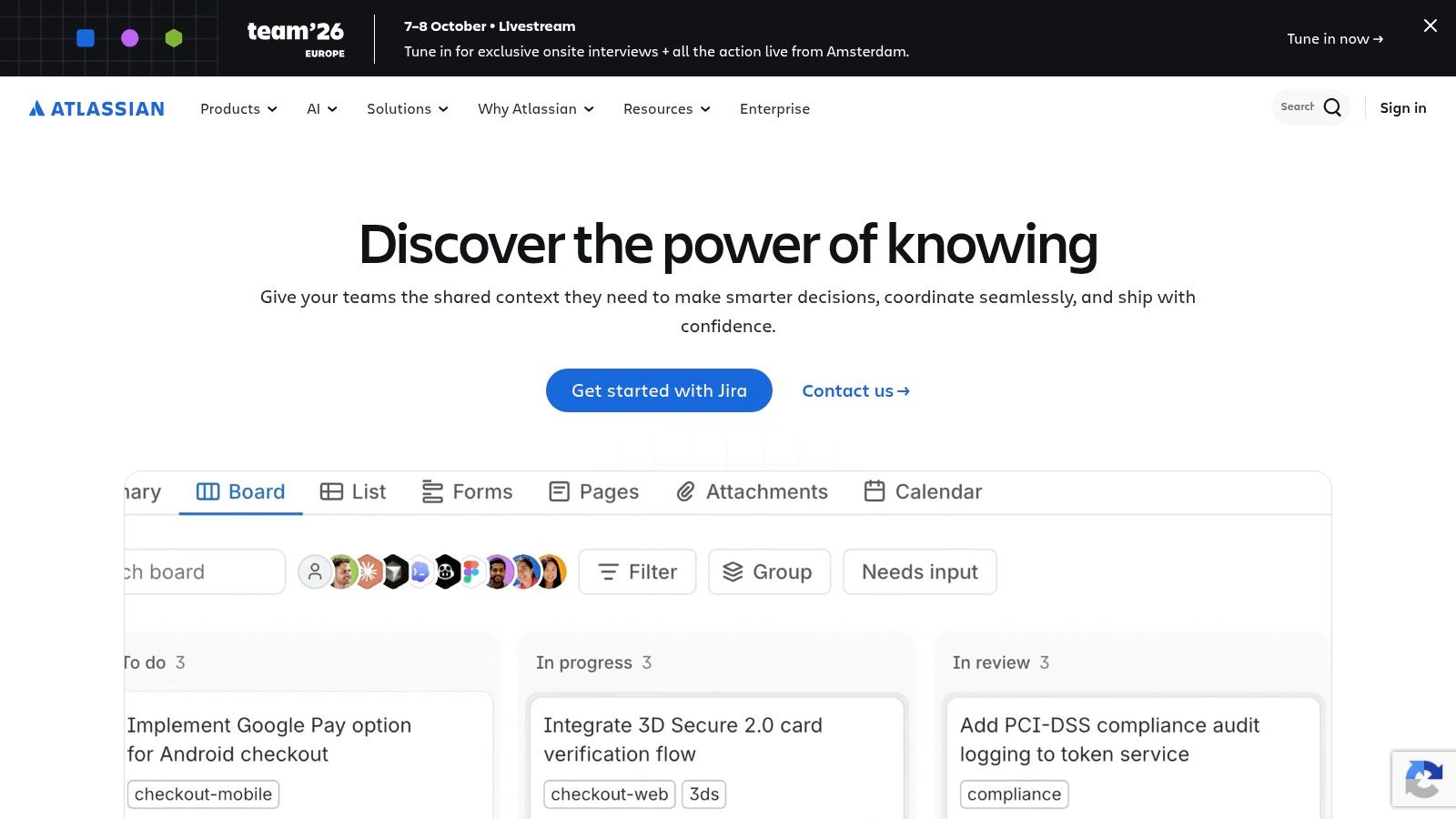Screen dimensions: 1456x819
Task: Select the orange starburst agent avatar
Action: 368,571
